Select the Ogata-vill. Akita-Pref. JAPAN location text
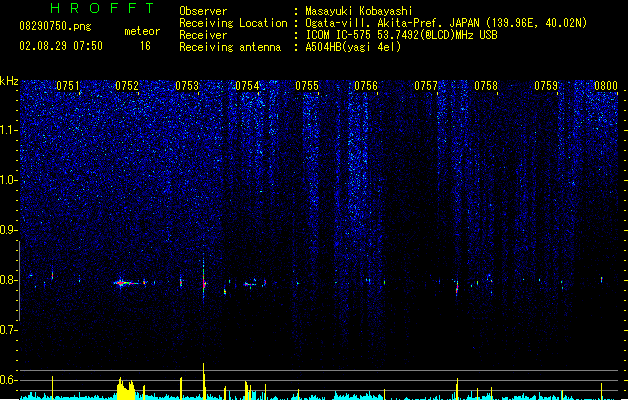This screenshot has width=629, height=400. coord(446,23)
